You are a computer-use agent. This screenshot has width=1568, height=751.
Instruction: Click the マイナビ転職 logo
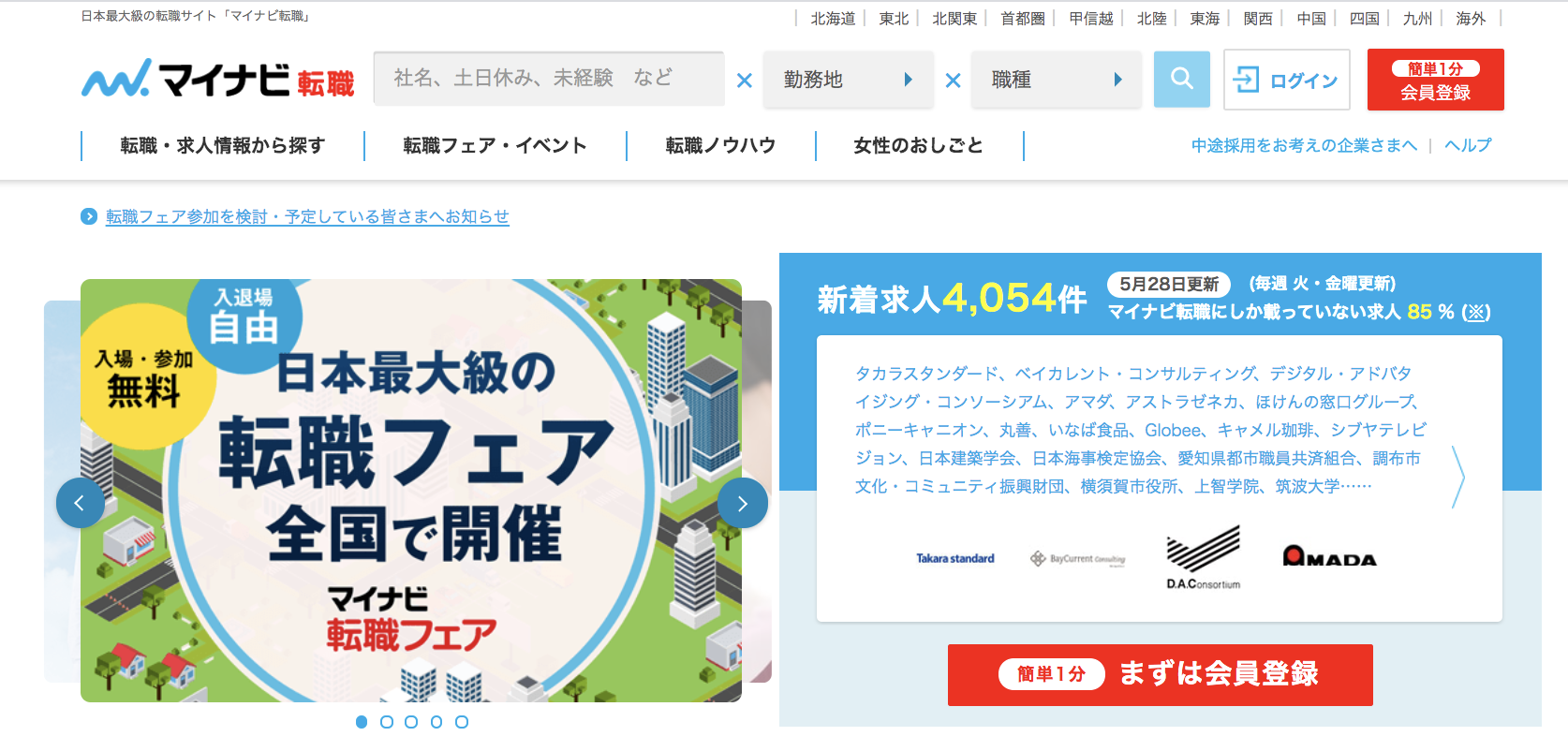pyautogui.click(x=217, y=80)
